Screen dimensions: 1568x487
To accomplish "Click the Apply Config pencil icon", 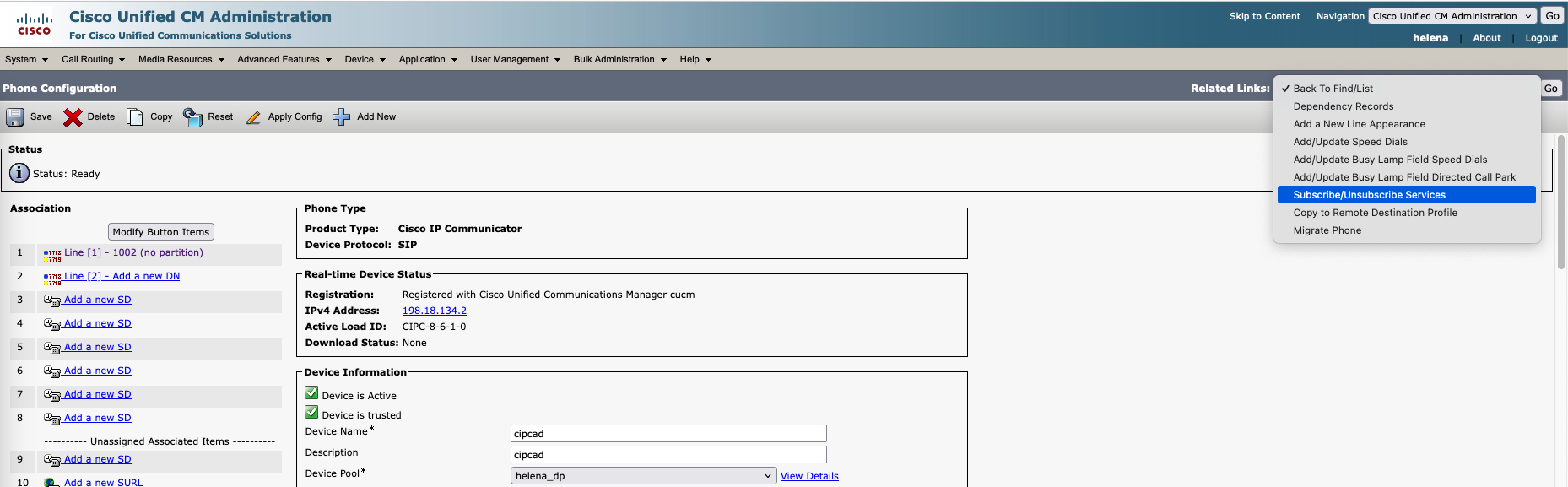I will tap(253, 117).
